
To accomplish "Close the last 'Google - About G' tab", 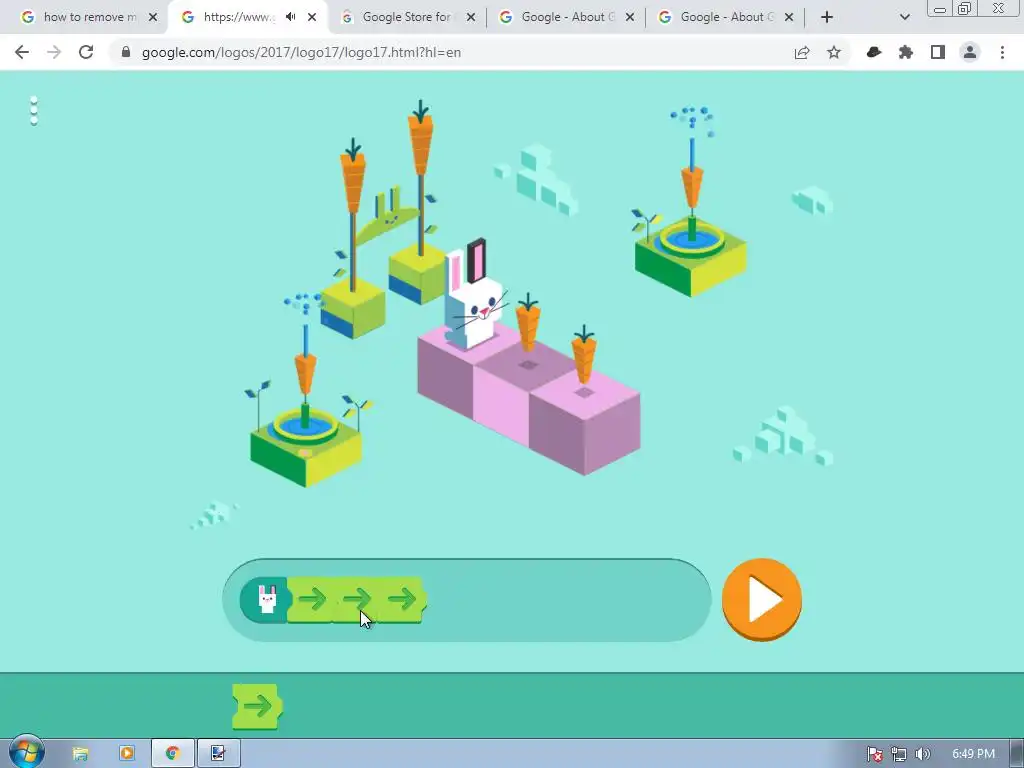I will (x=789, y=17).
